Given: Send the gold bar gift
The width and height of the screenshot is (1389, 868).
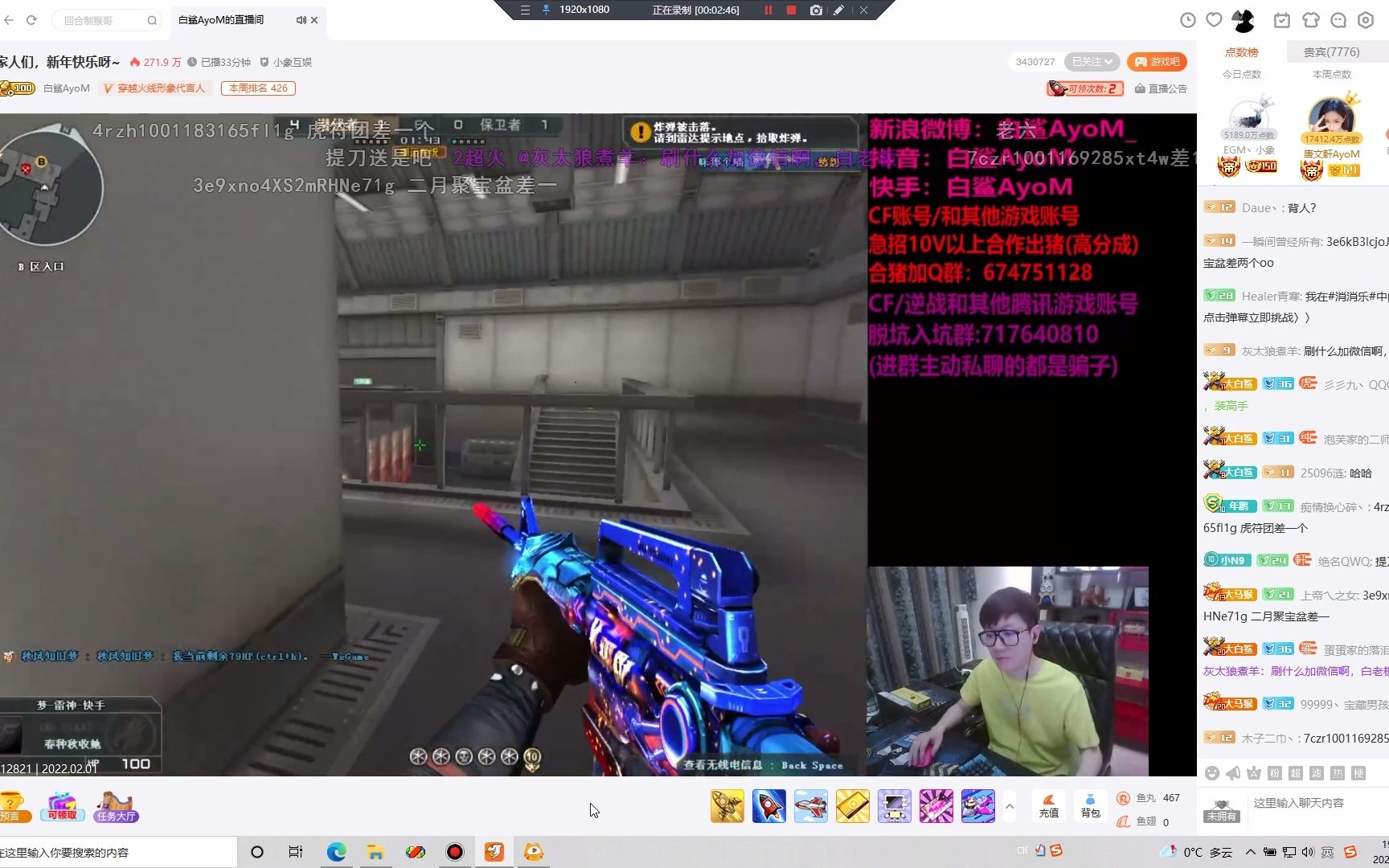Looking at the screenshot, I should pos(853,806).
